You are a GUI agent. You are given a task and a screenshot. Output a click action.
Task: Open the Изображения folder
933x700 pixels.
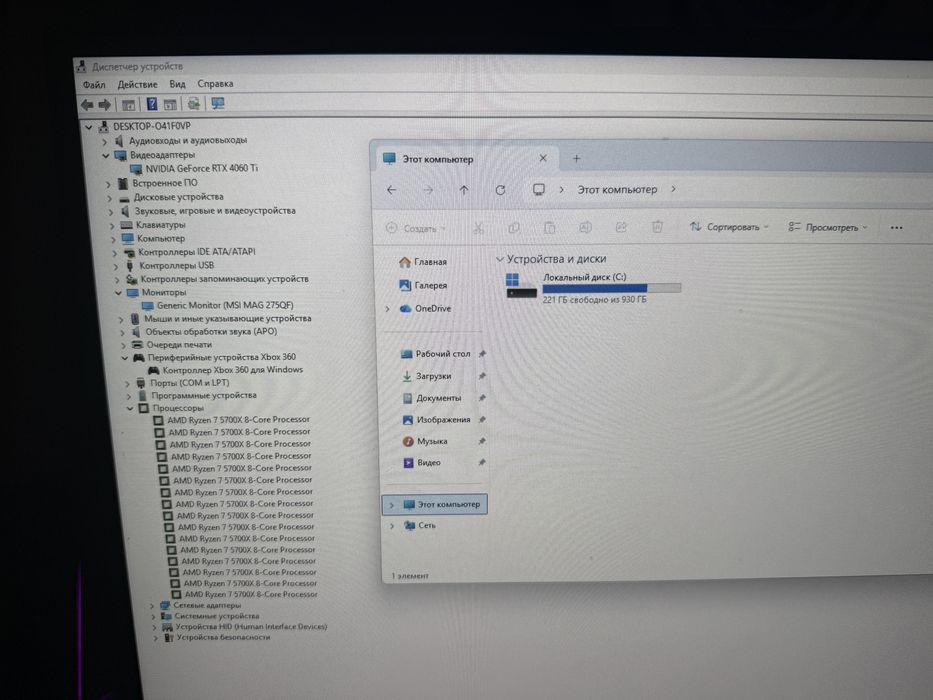click(437, 420)
